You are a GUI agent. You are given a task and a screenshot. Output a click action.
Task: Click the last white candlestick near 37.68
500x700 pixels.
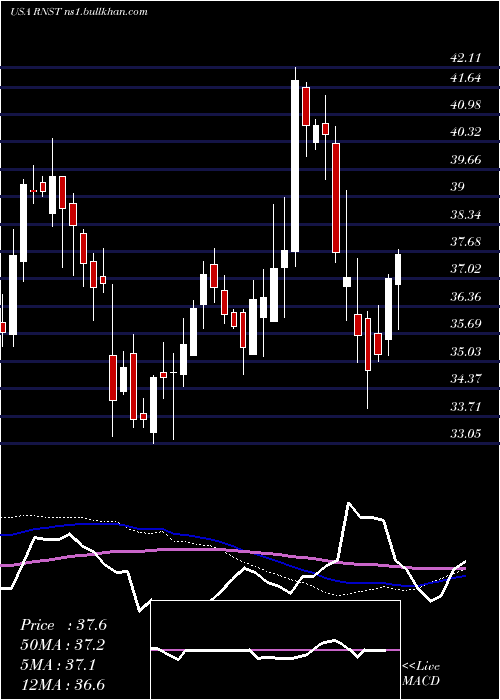click(398, 269)
